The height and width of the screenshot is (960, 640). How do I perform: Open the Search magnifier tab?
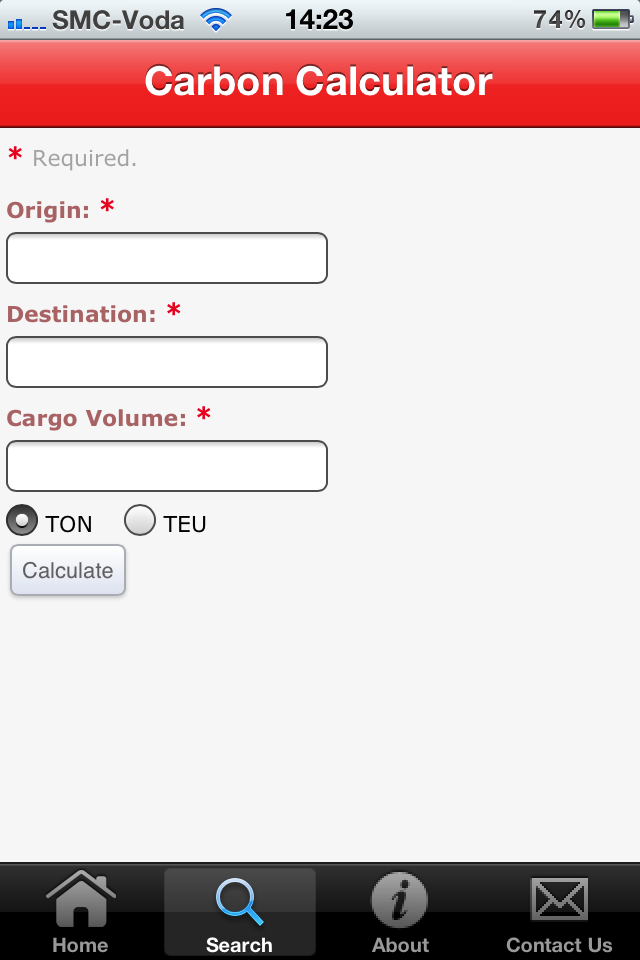239,901
